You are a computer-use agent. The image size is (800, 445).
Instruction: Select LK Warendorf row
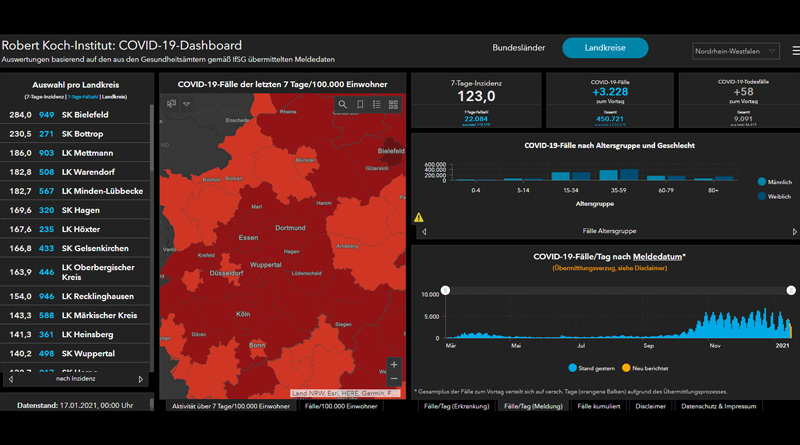pos(75,172)
